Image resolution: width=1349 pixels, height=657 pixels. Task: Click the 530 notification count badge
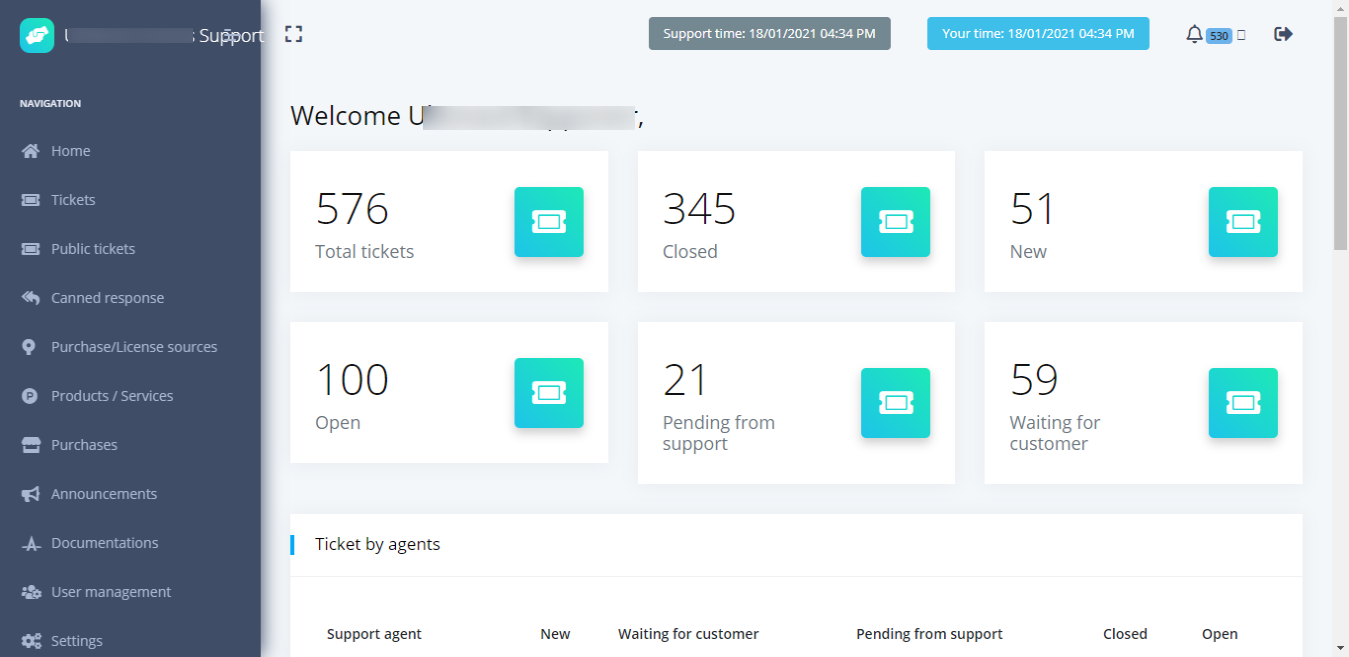[x=1219, y=34]
